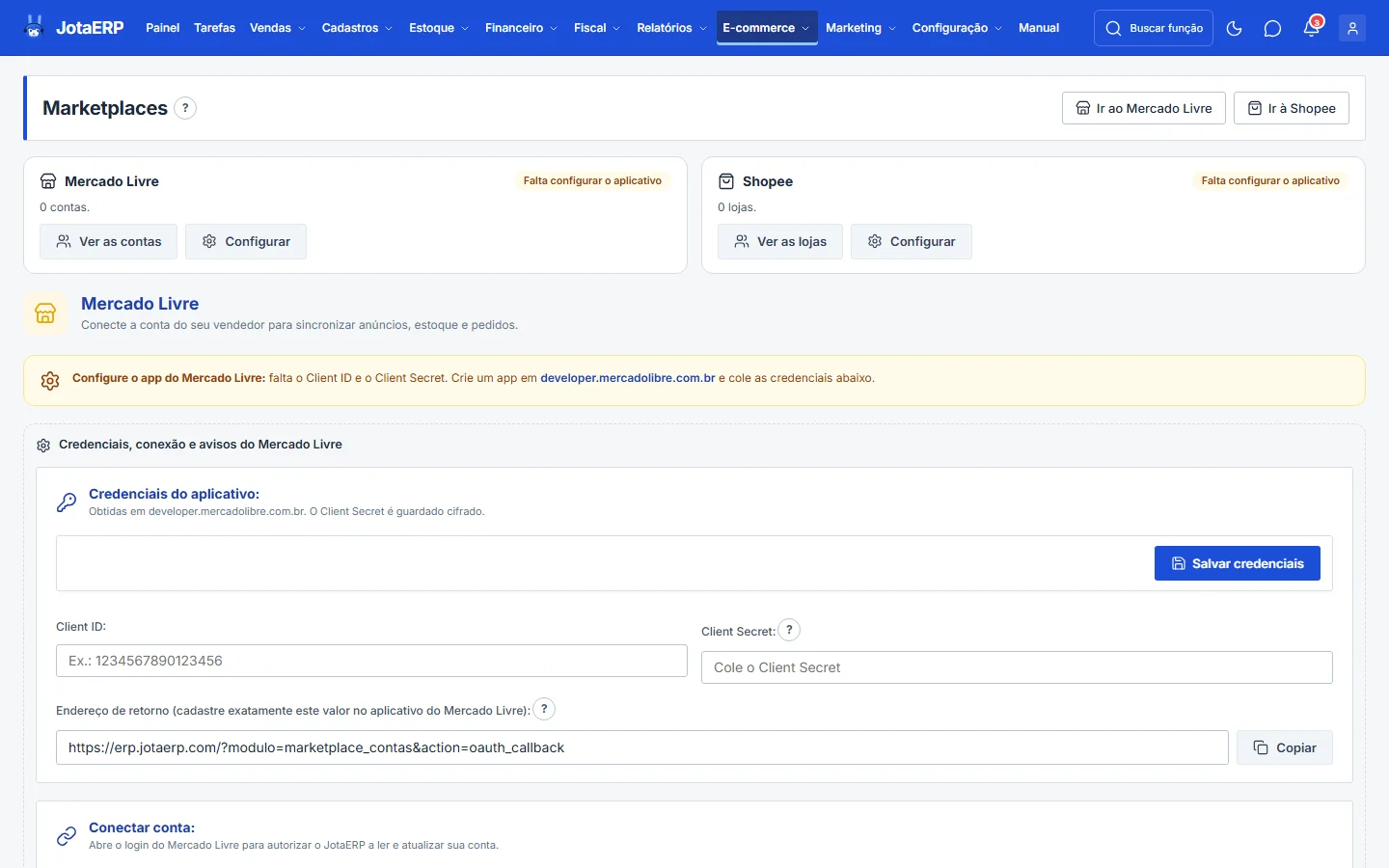Click the Shopee card bag icon
The image size is (1389, 868).
726,181
